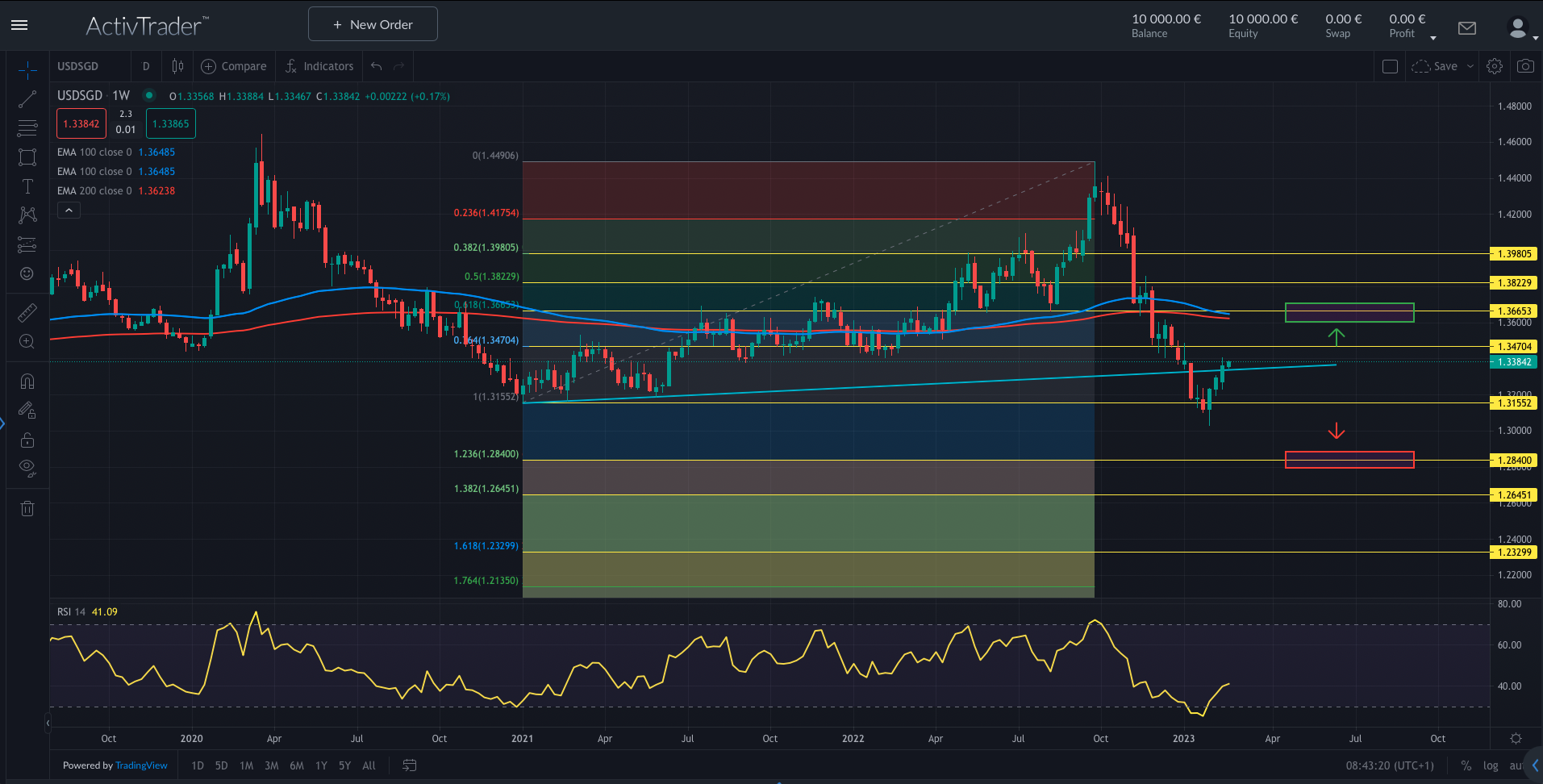Image resolution: width=1543 pixels, height=784 pixels.
Task: Select the trend line drawing tool
Action: (x=27, y=99)
